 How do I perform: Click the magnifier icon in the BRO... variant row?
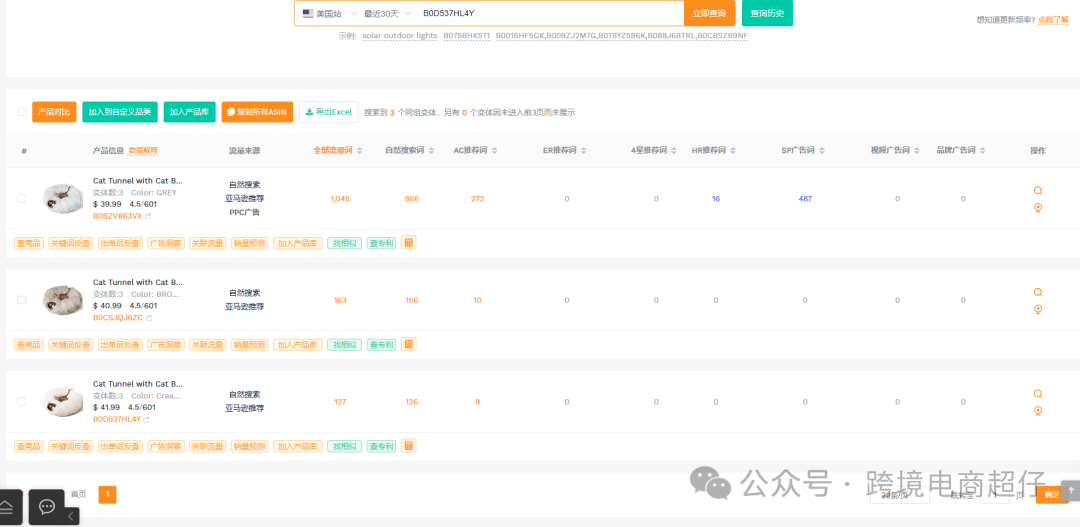tap(1038, 293)
